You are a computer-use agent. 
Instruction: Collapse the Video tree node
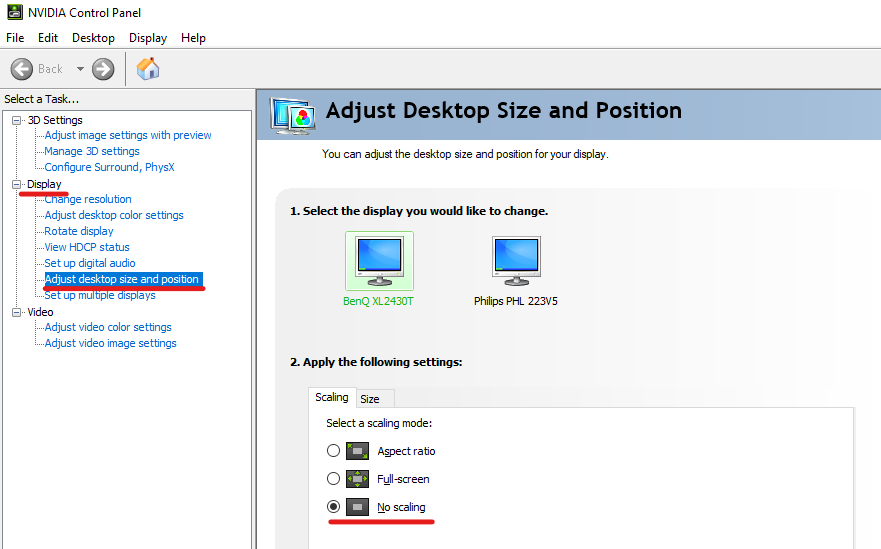tap(17, 312)
